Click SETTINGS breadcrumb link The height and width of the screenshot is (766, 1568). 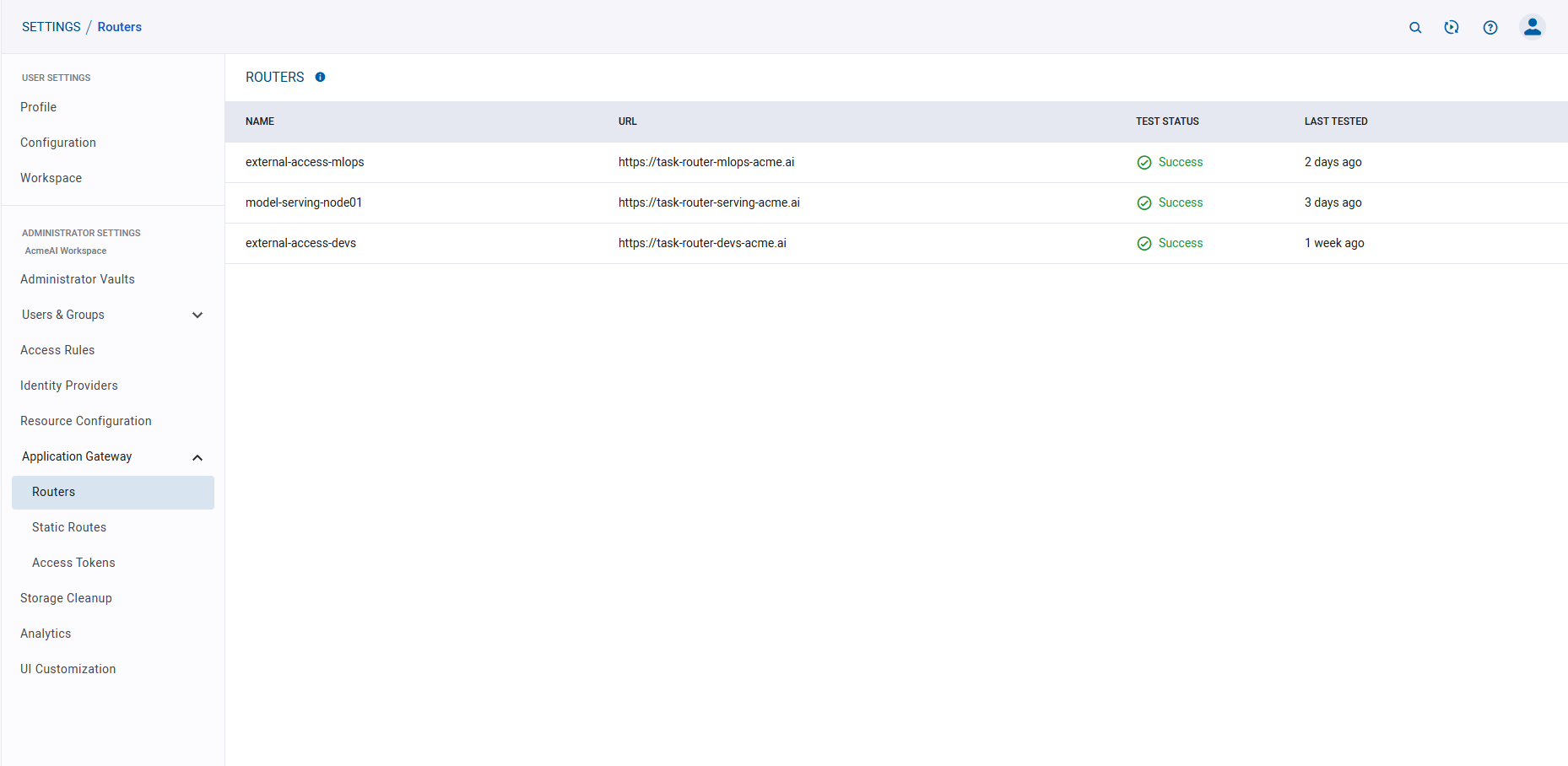(x=51, y=27)
